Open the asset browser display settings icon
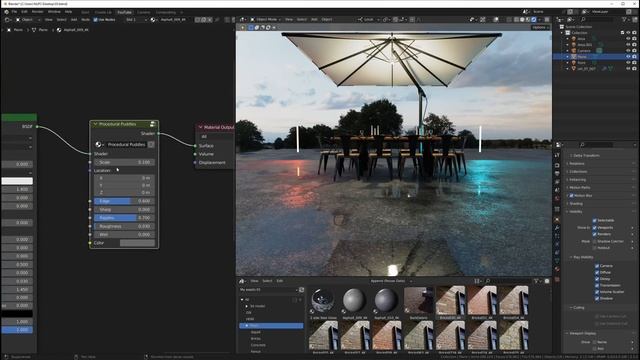The height and width of the screenshot is (360, 640). 477,281
